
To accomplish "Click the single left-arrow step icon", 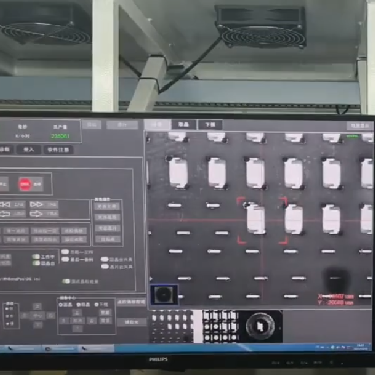I will click(5, 214).
